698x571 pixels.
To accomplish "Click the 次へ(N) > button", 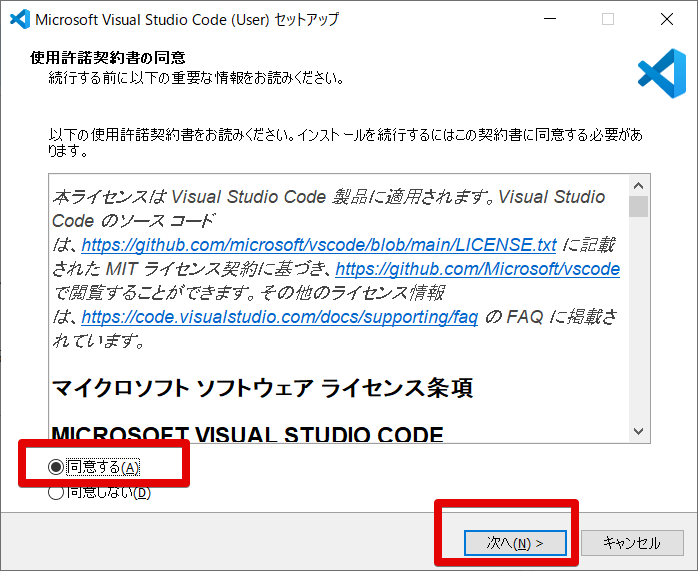I will pos(515,543).
